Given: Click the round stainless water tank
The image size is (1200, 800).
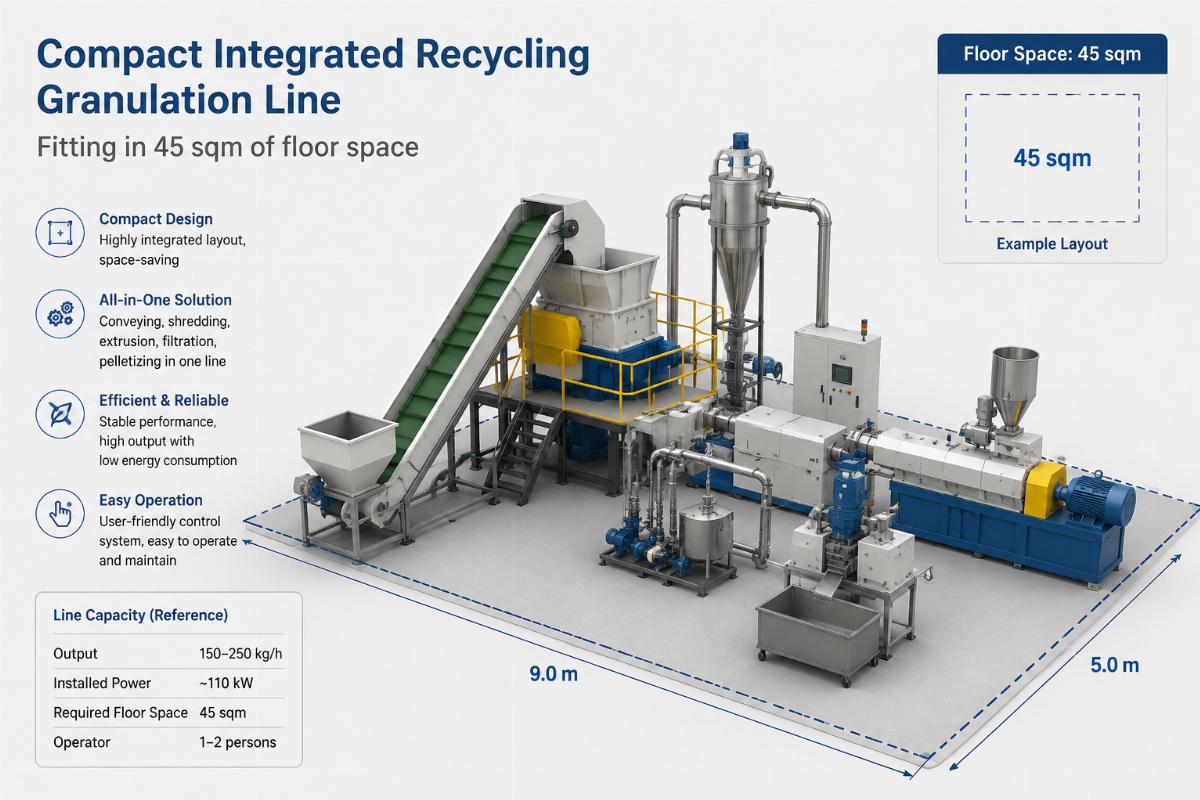Looking at the screenshot, I should coord(706,534).
